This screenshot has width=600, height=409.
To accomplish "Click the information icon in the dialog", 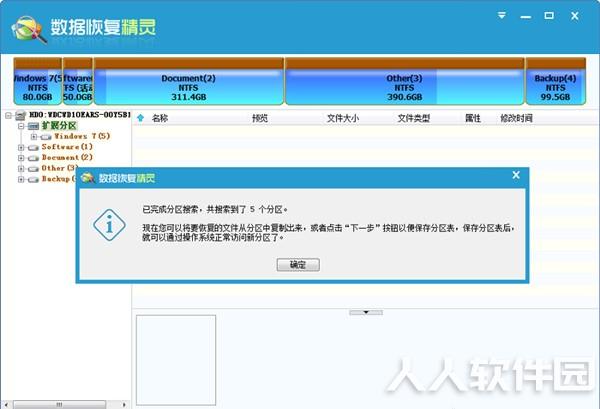I will click(109, 225).
